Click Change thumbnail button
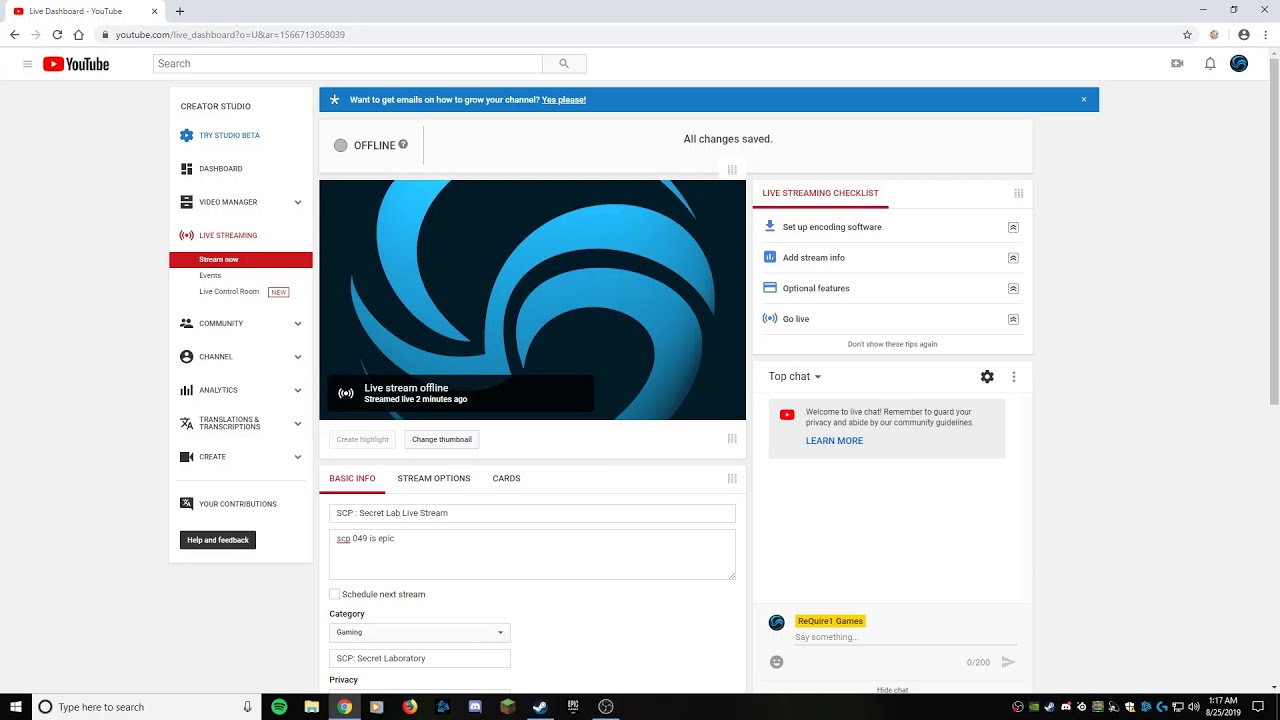 point(442,439)
